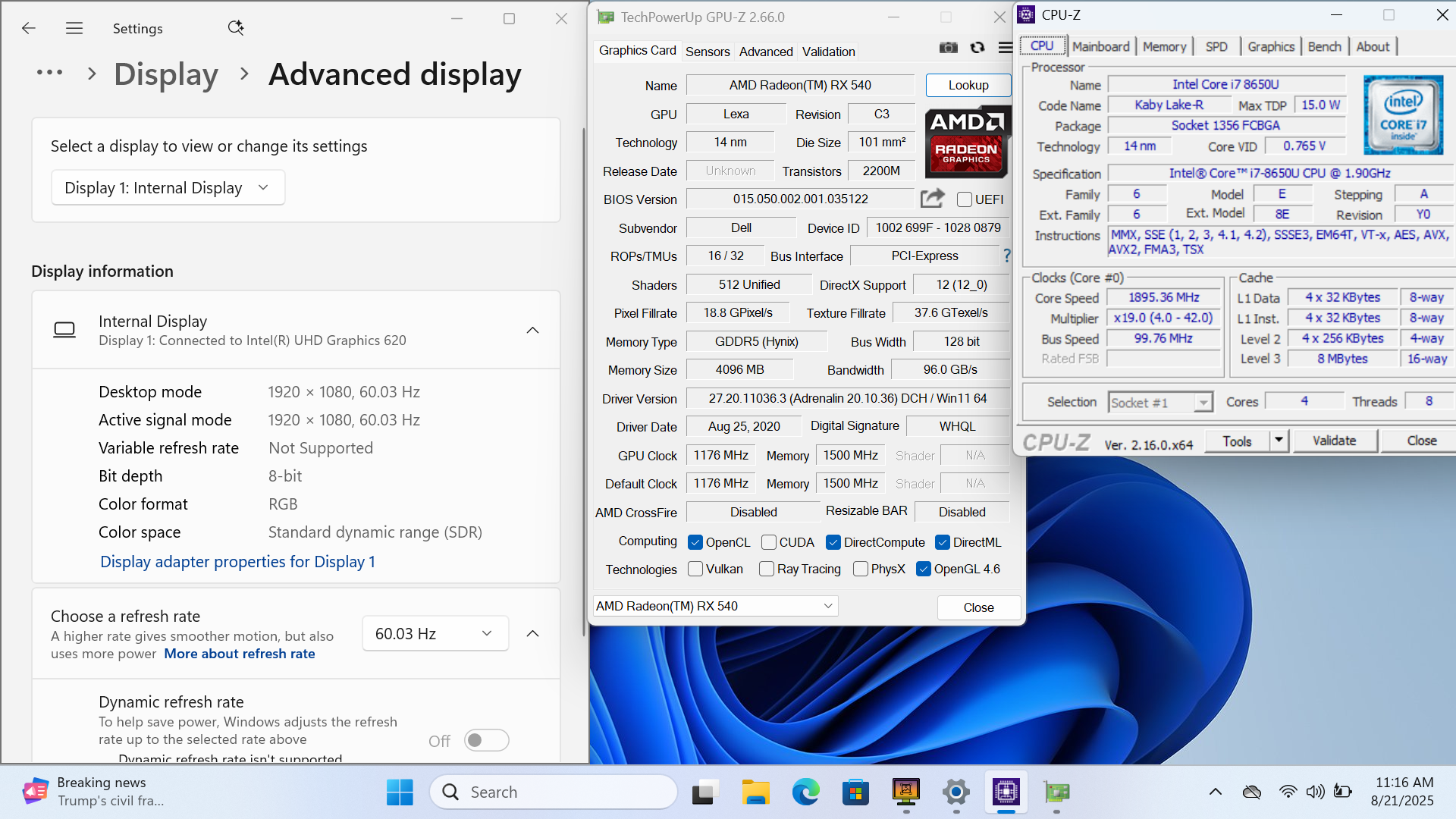Open the Display 1: Internal Display dropdown

[168, 187]
